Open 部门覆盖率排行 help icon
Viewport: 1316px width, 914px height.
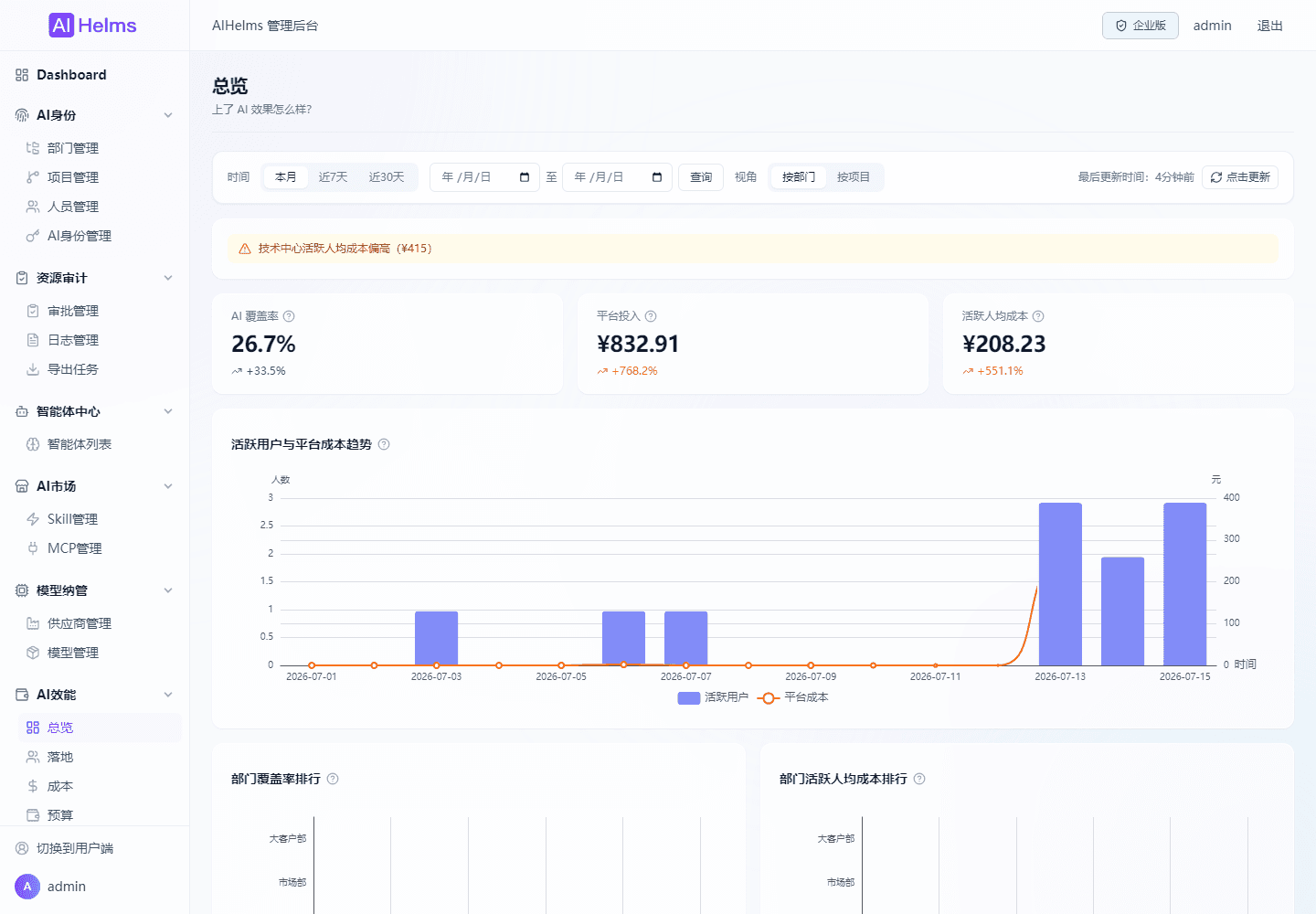pos(333,779)
